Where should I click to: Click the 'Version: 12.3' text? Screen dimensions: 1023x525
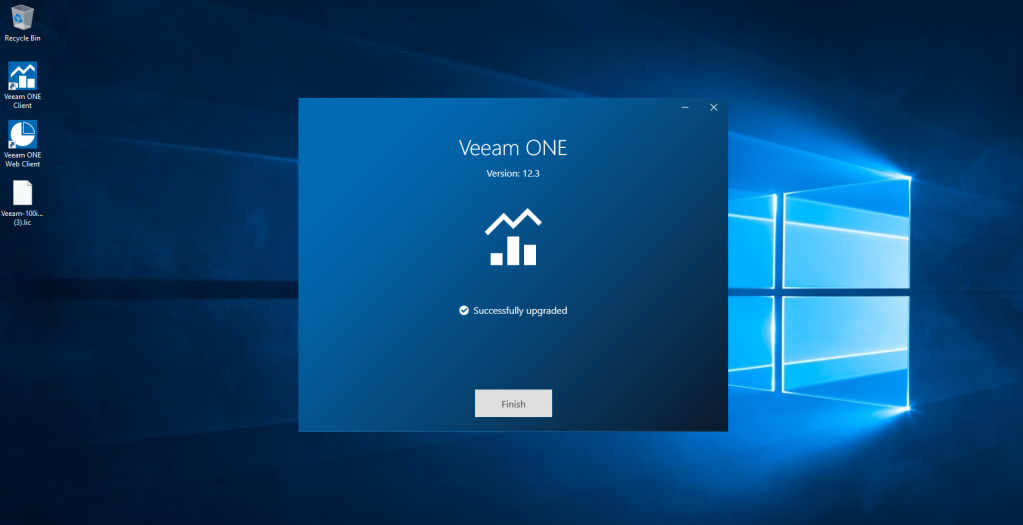click(513, 173)
